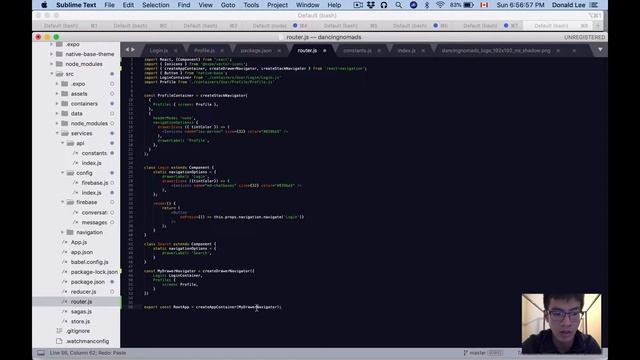
Task: Go back with the left tab arrow
Action: pos(127,50)
